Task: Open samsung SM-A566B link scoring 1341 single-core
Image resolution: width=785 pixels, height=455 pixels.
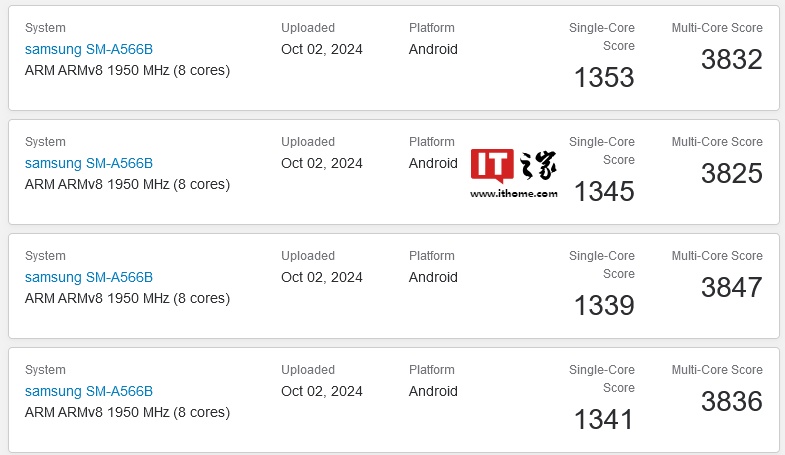Action: click(89, 391)
